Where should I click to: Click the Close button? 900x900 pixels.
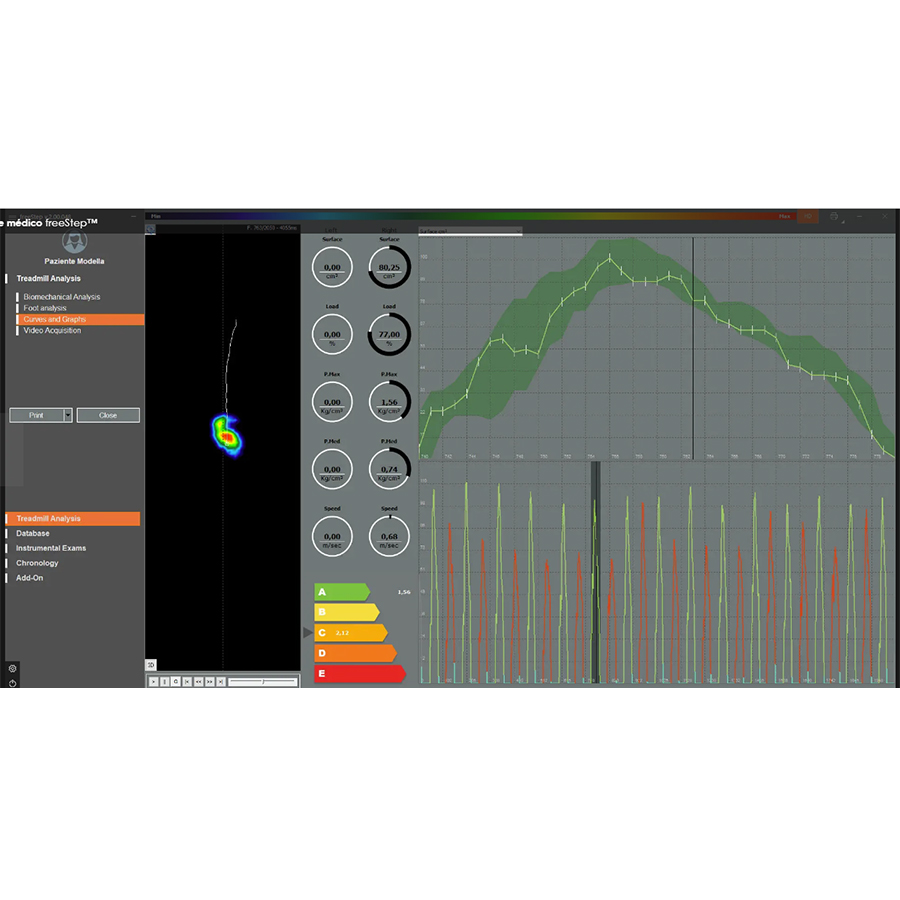[x=108, y=415]
